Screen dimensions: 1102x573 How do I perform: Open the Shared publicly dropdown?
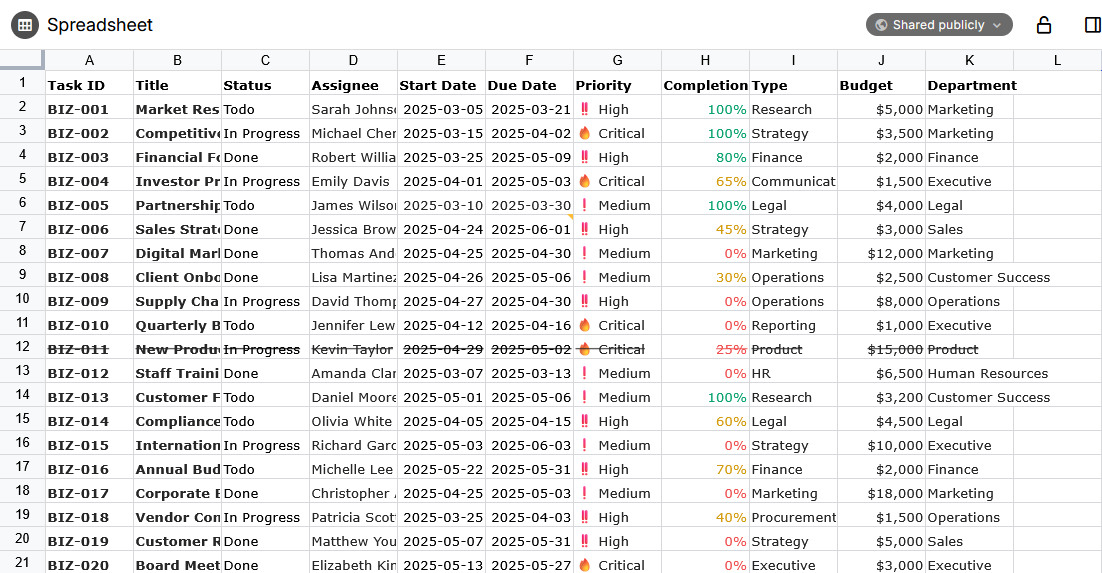(938, 25)
